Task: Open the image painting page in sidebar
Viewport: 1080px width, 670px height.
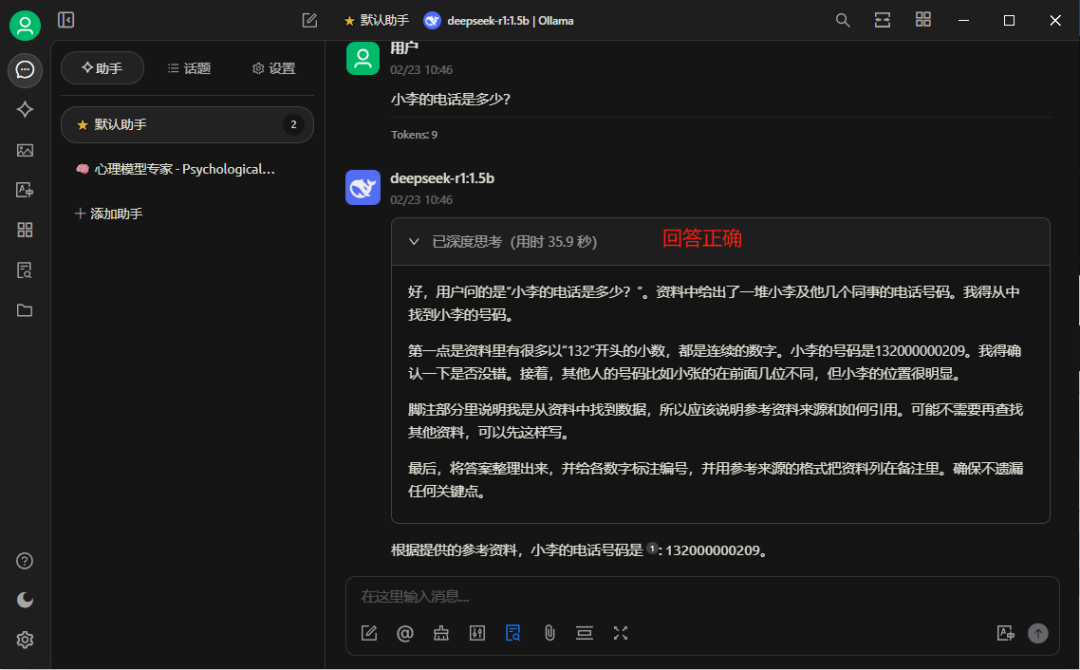Action: click(x=25, y=150)
